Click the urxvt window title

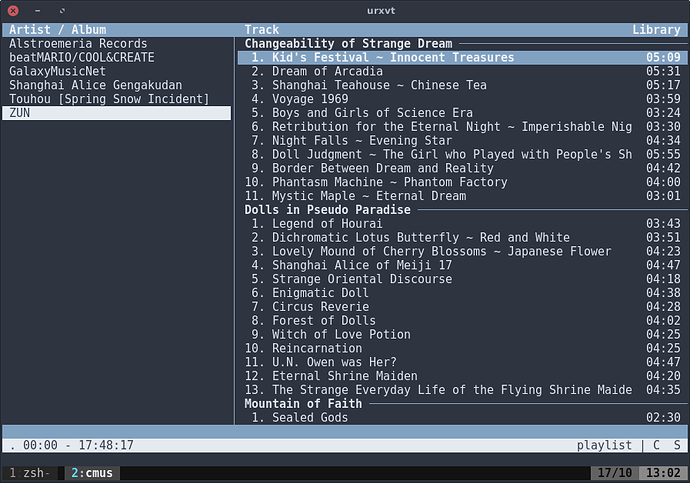pos(381,11)
